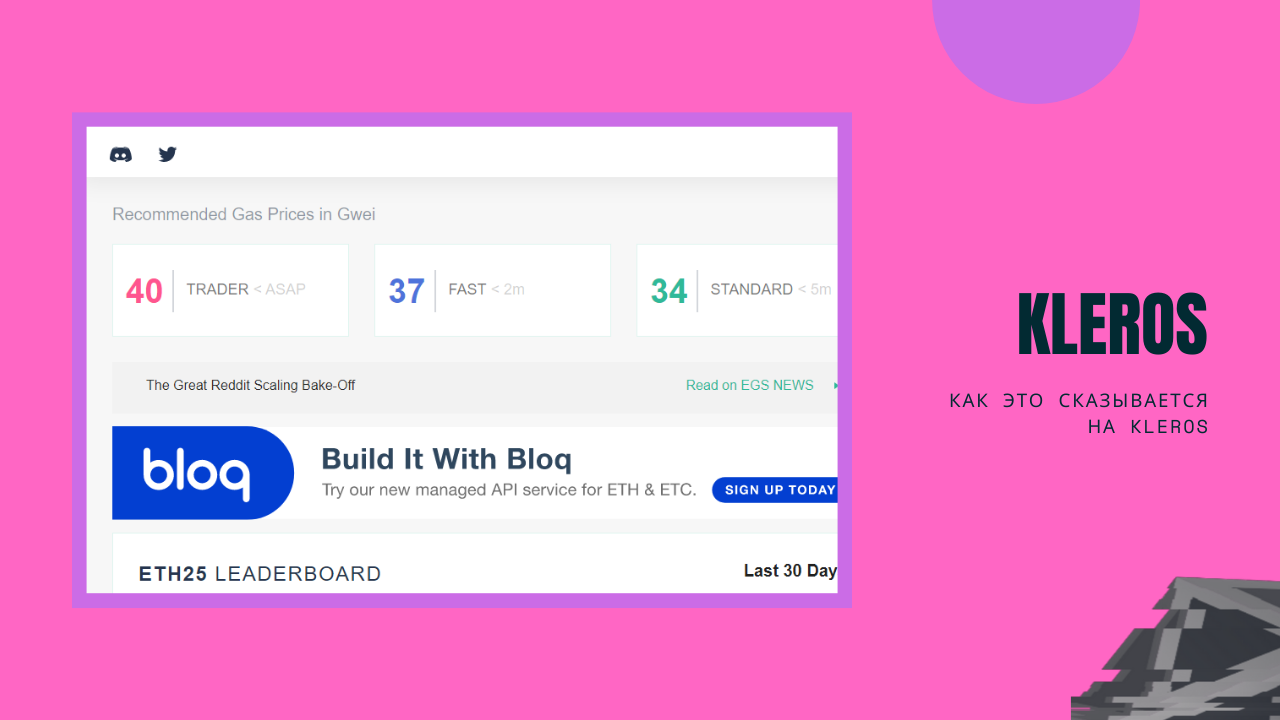
Task: Click the Bloq managed API service description
Action: click(x=509, y=490)
